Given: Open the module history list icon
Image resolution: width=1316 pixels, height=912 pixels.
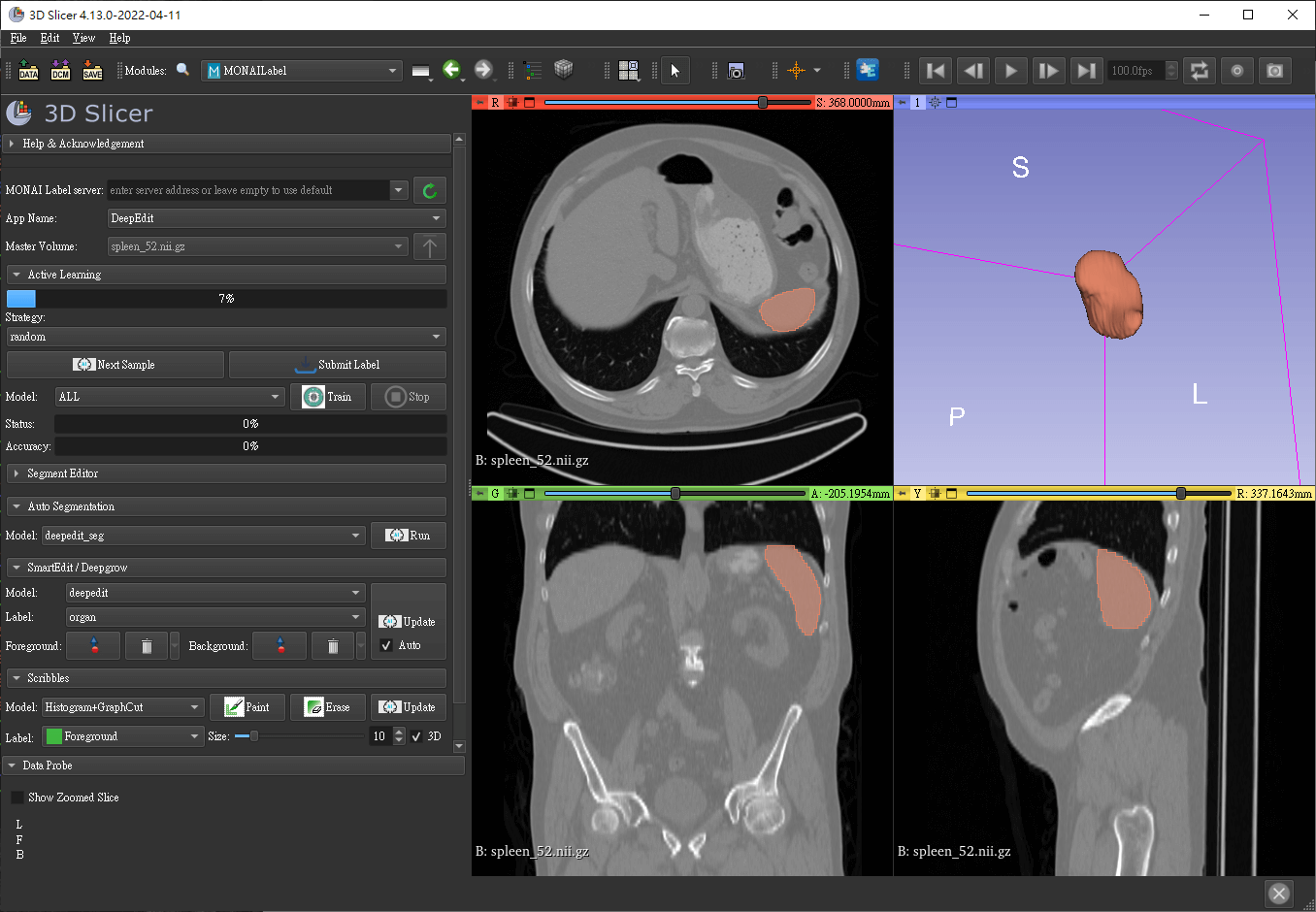Looking at the screenshot, I should (x=533, y=70).
